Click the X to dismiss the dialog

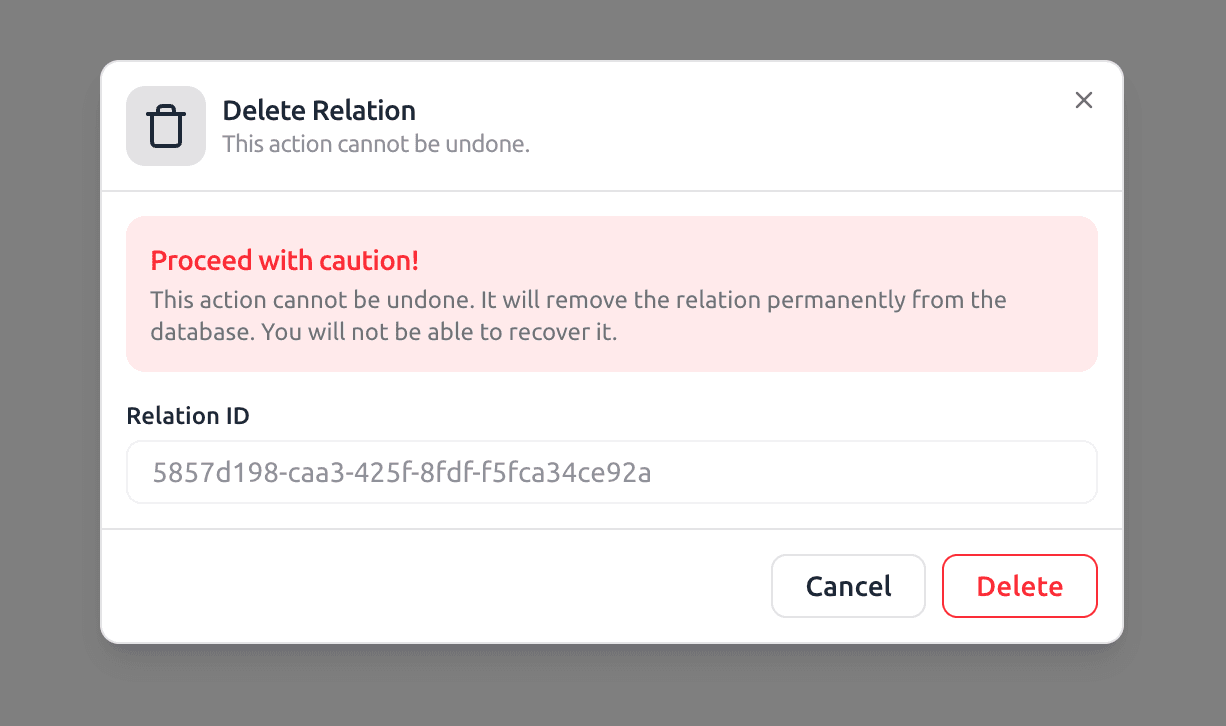1084,100
